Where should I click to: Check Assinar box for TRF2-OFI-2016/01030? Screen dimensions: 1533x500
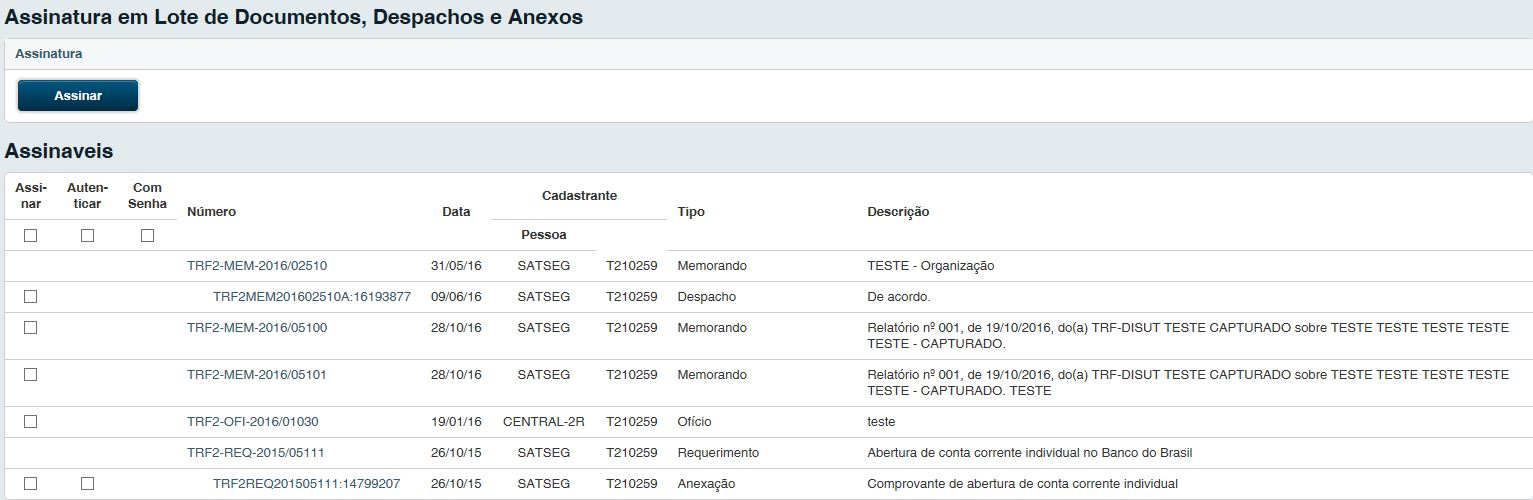point(30,422)
